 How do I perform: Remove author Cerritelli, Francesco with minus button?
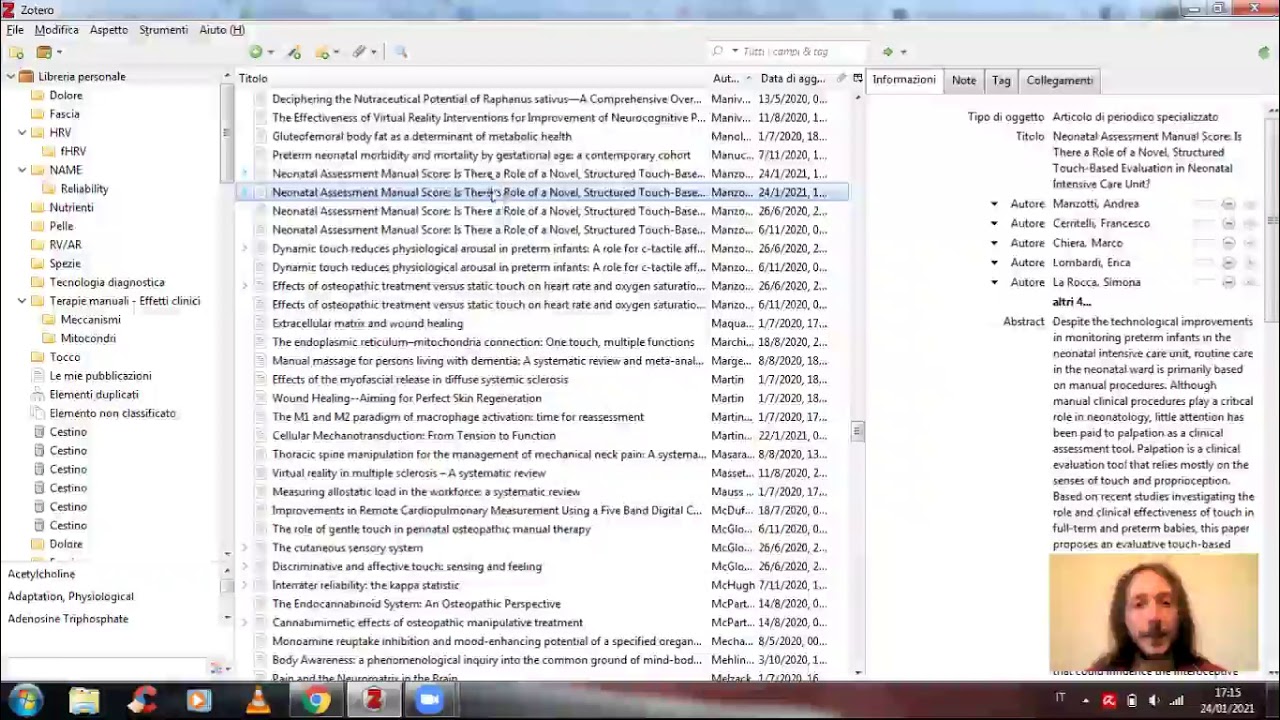click(1228, 224)
